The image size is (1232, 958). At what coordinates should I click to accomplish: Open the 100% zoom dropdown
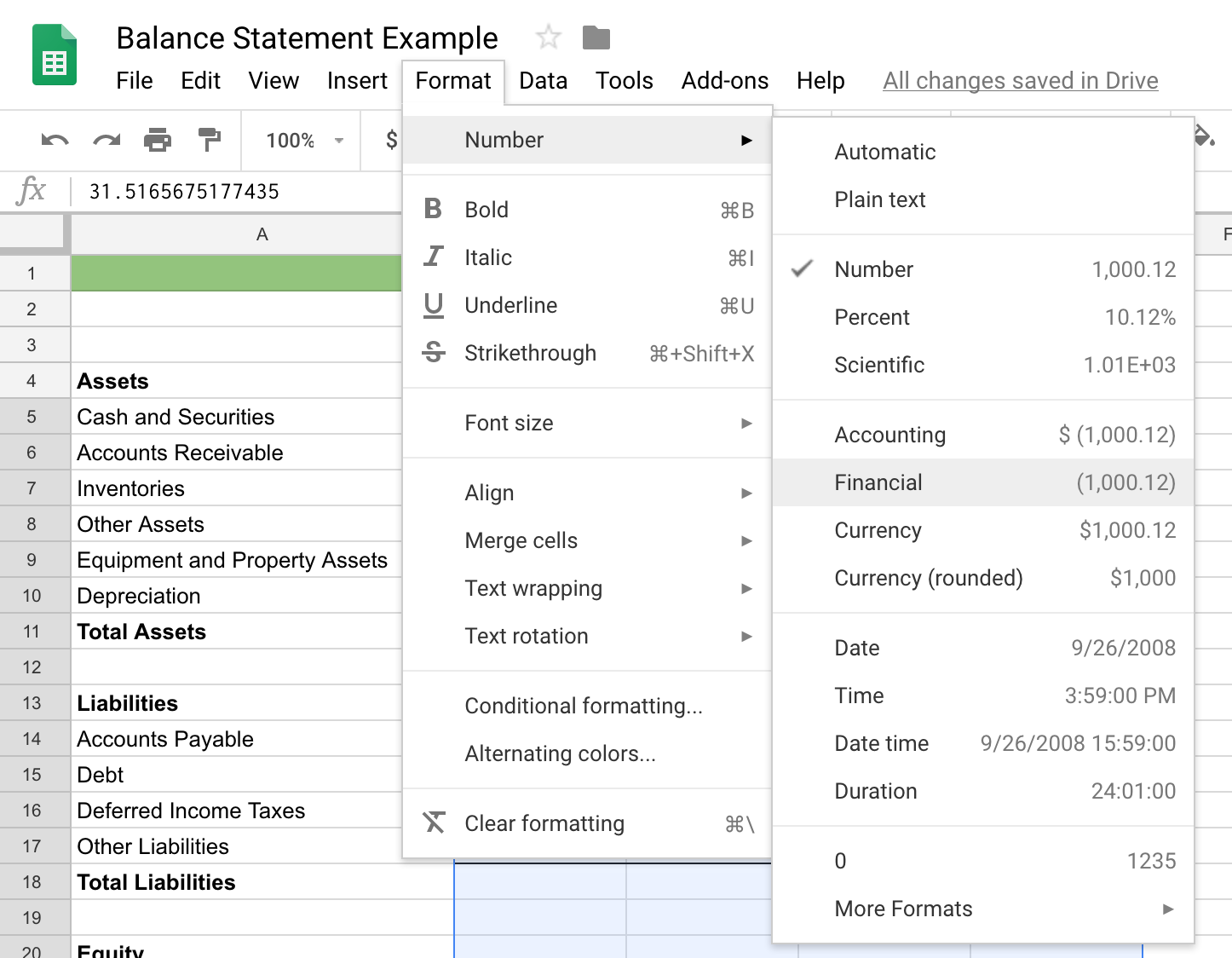[304, 141]
